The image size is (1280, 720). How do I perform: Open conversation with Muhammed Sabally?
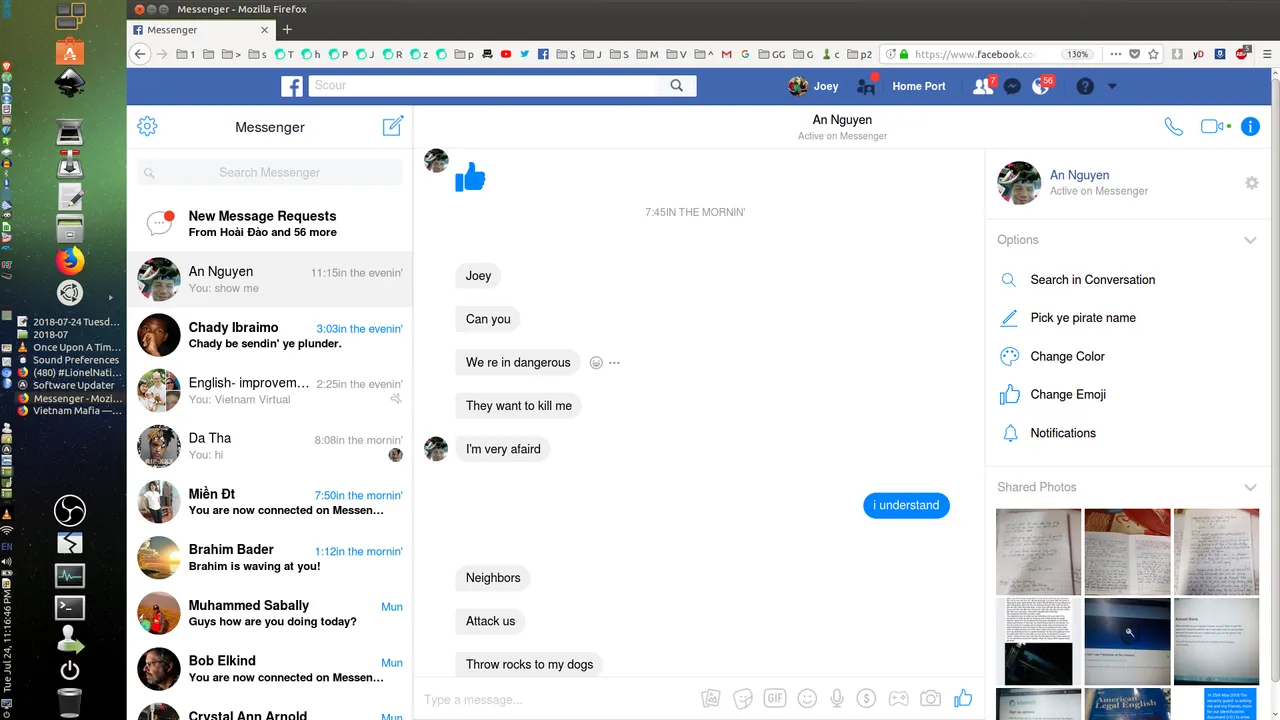(270, 613)
